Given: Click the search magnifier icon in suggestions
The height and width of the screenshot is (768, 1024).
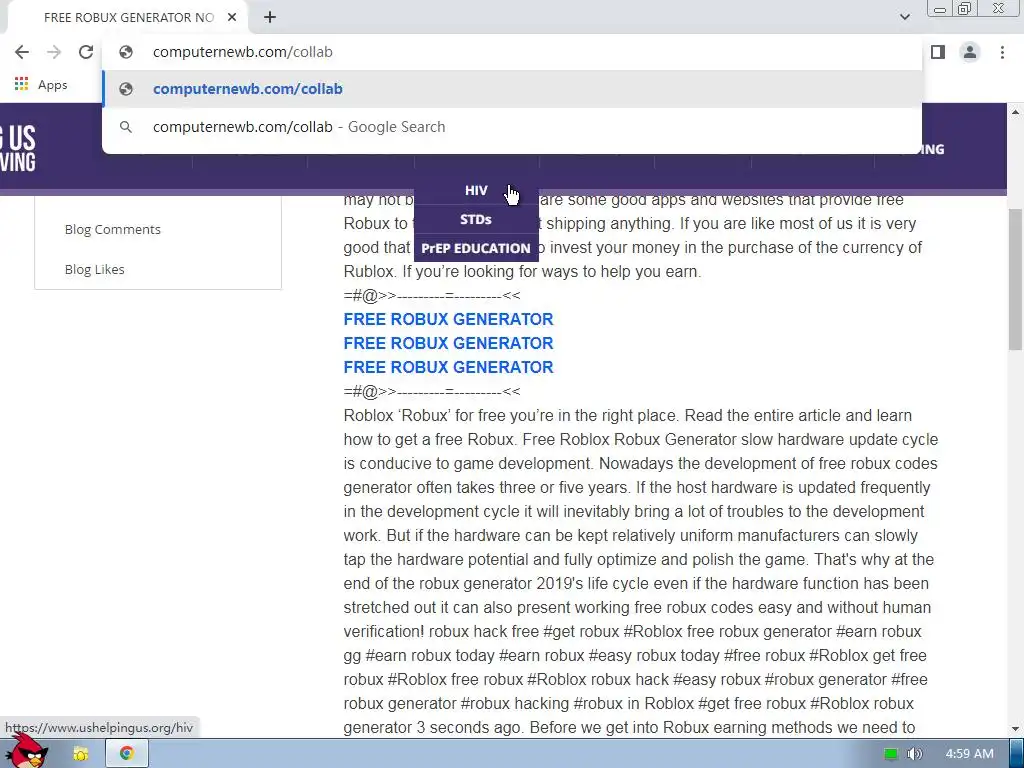Looking at the screenshot, I should point(126,127).
